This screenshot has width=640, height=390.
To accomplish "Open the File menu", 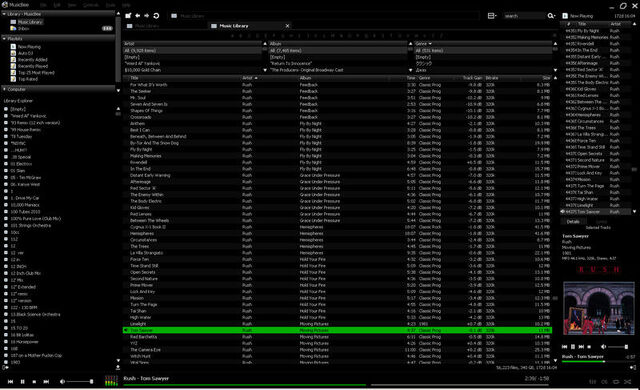I will point(43,5).
